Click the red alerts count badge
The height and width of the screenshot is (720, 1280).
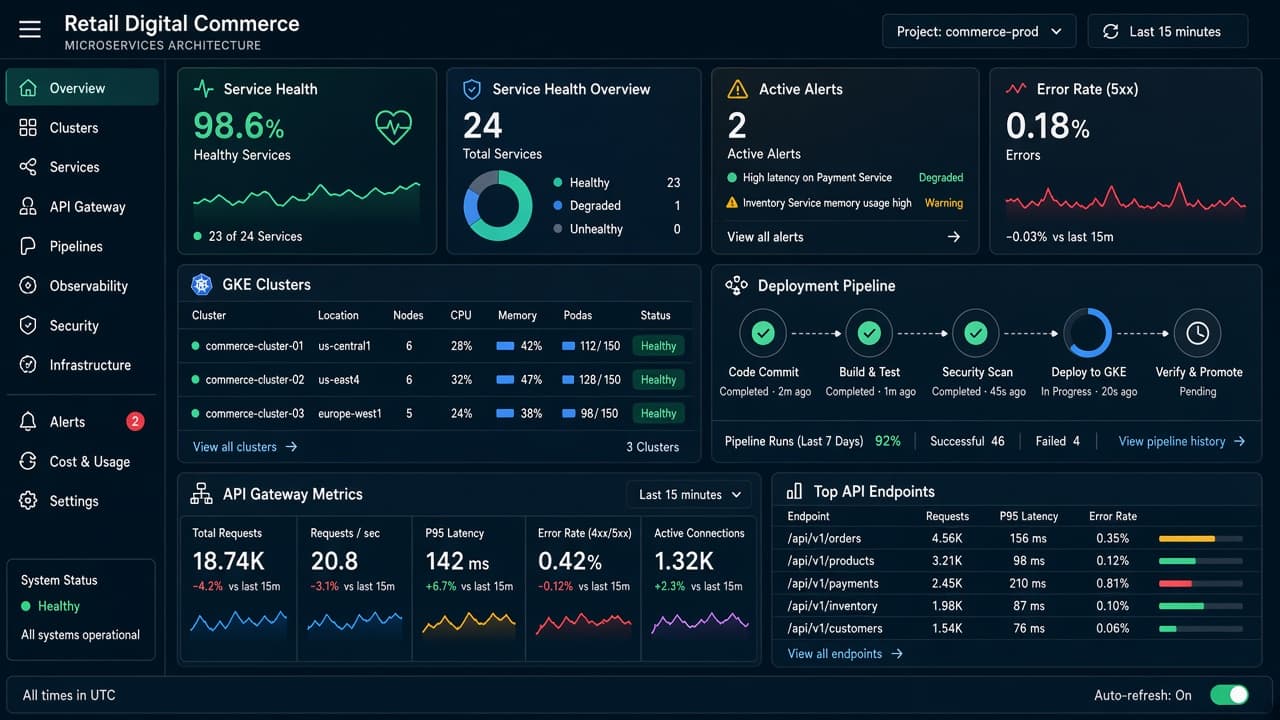[x=135, y=421]
